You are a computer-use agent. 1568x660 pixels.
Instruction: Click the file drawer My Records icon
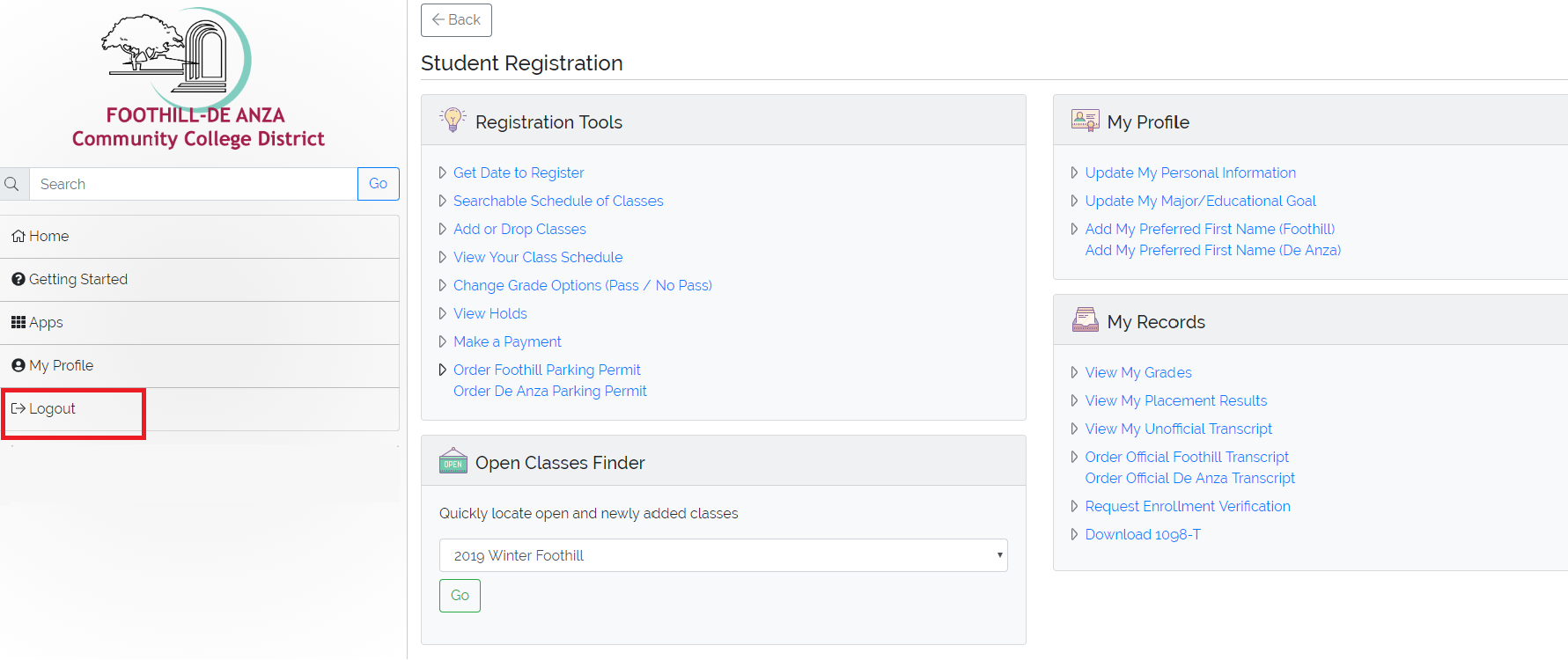click(x=1086, y=319)
